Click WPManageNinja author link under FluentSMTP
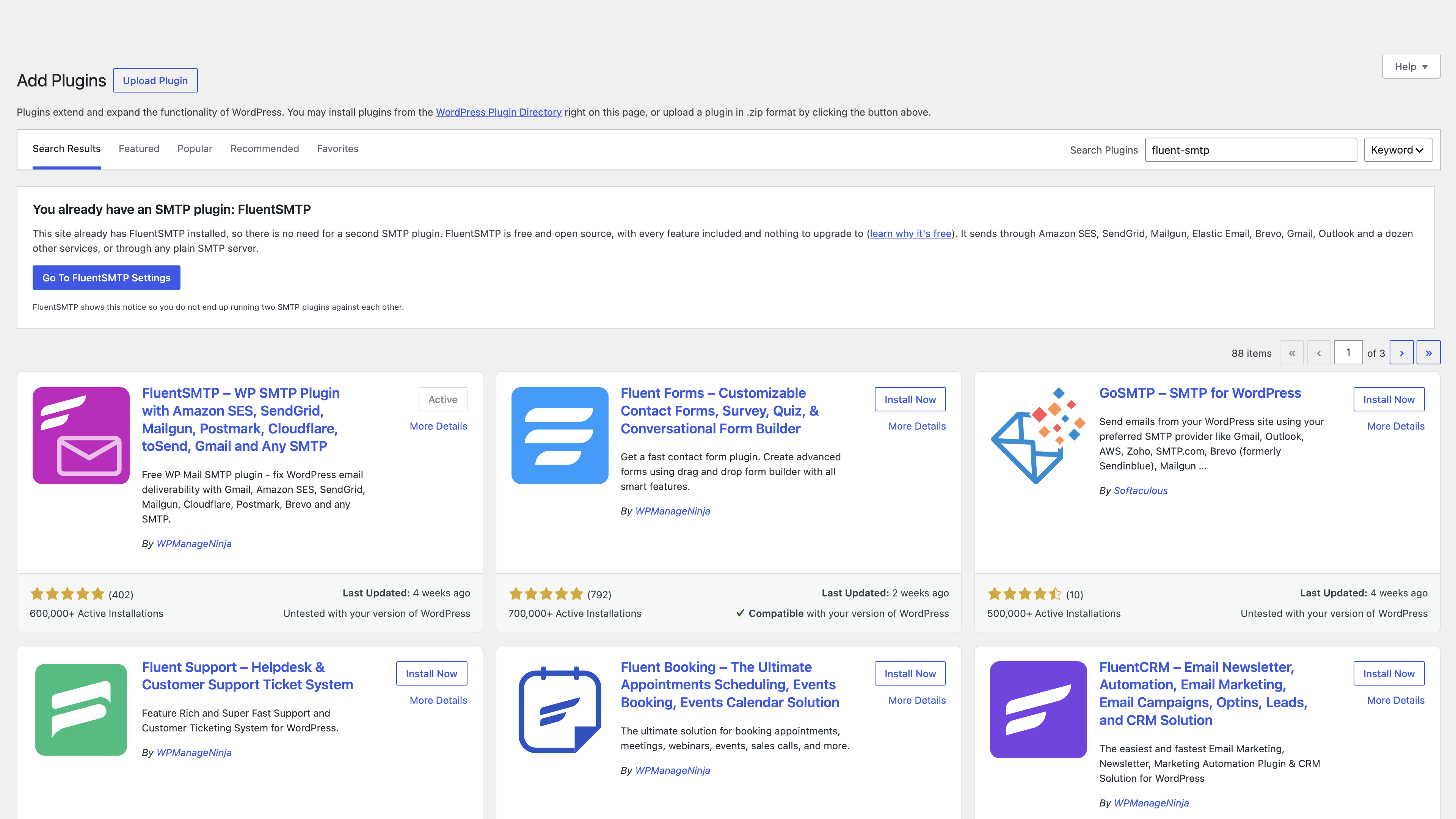 [x=194, y=543]
